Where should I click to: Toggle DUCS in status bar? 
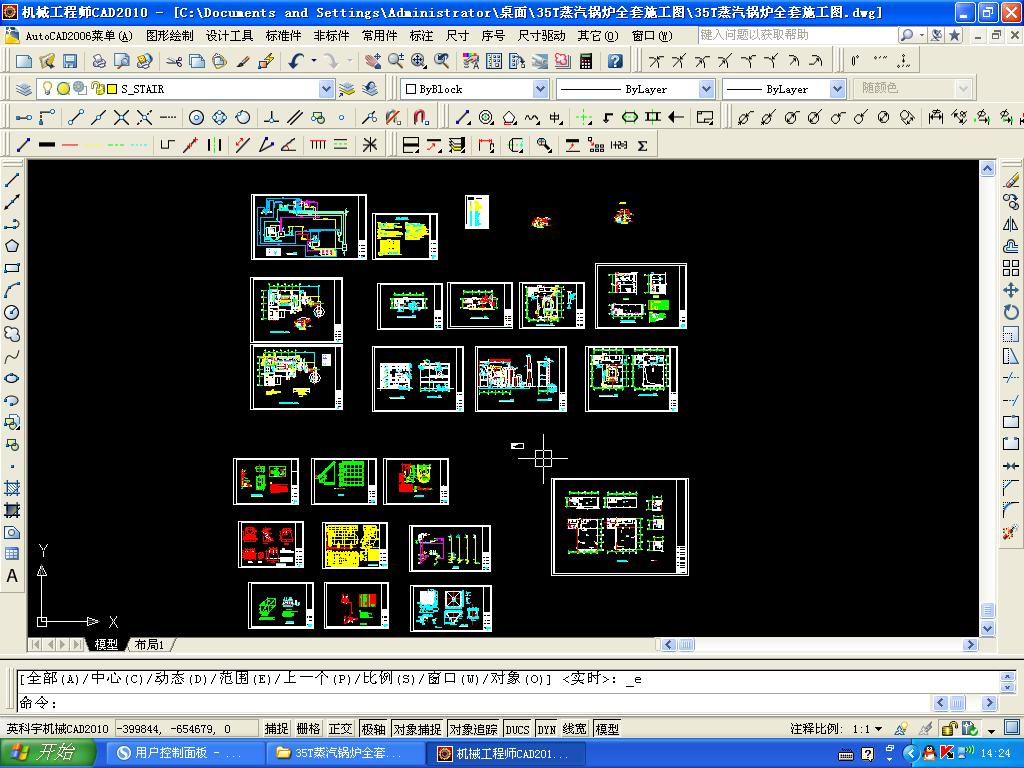point(517,729)
